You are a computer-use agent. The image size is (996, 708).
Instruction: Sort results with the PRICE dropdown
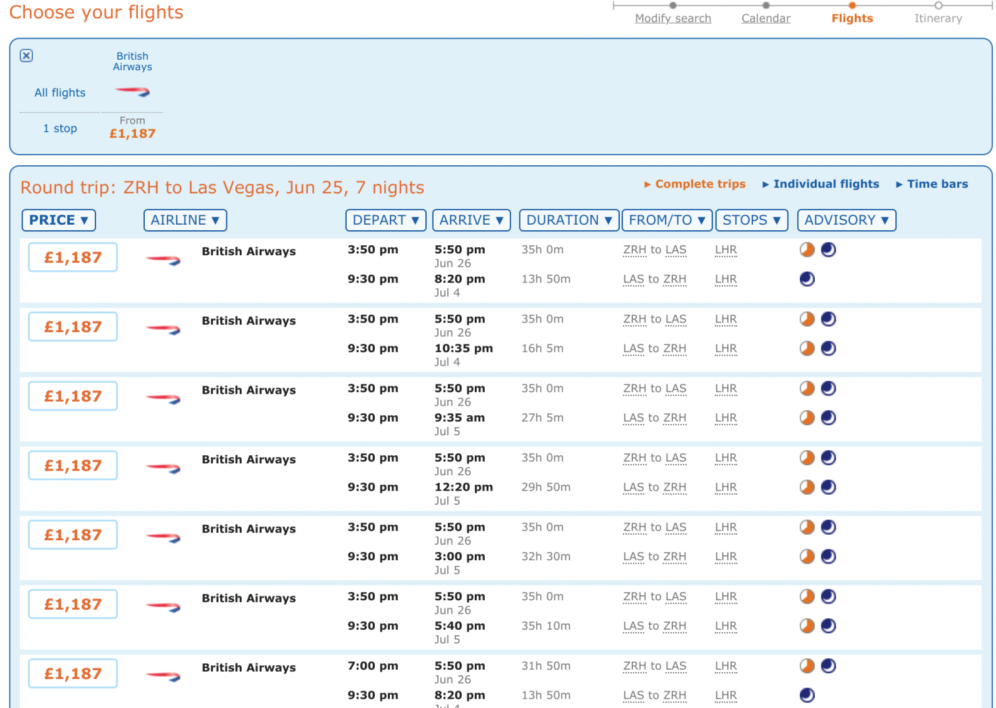click(x=58, y=220)
